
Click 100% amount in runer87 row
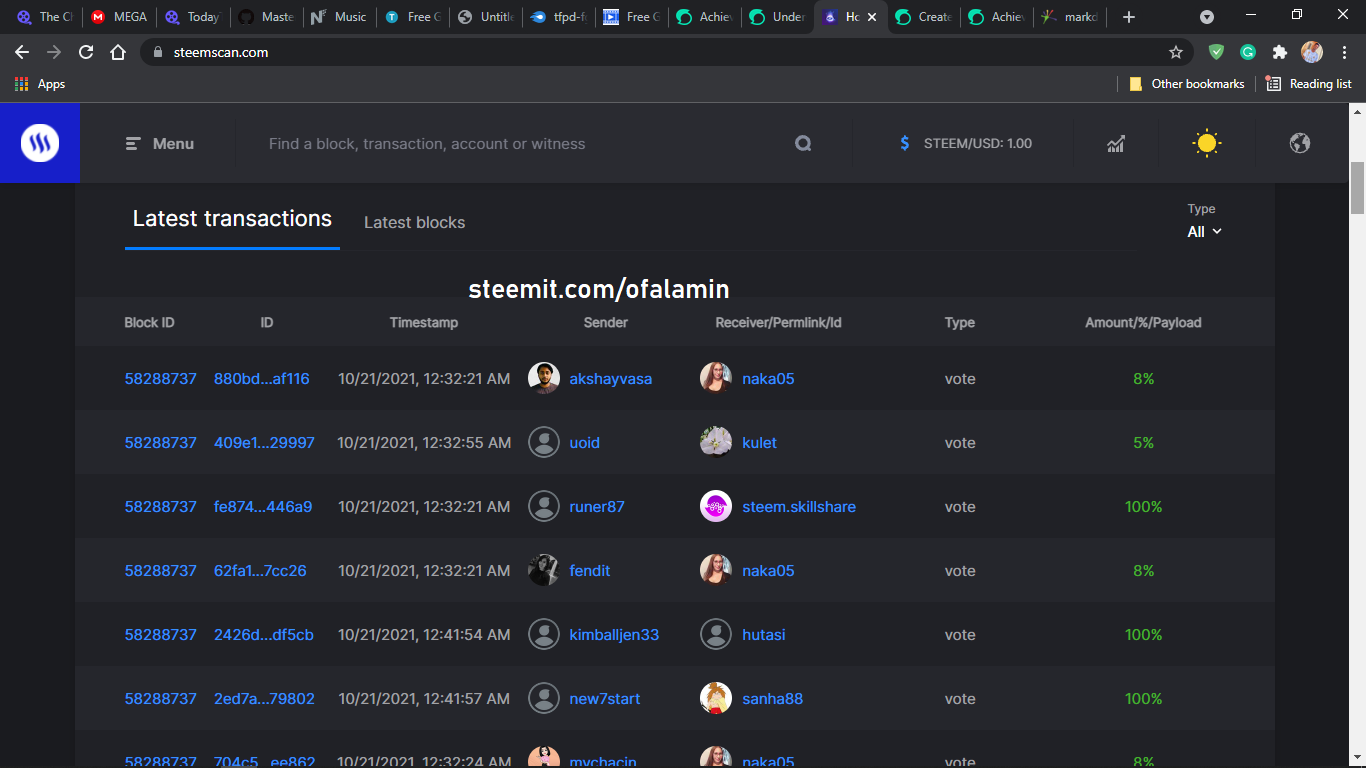pyautogui.click(x=1143, y=507)
